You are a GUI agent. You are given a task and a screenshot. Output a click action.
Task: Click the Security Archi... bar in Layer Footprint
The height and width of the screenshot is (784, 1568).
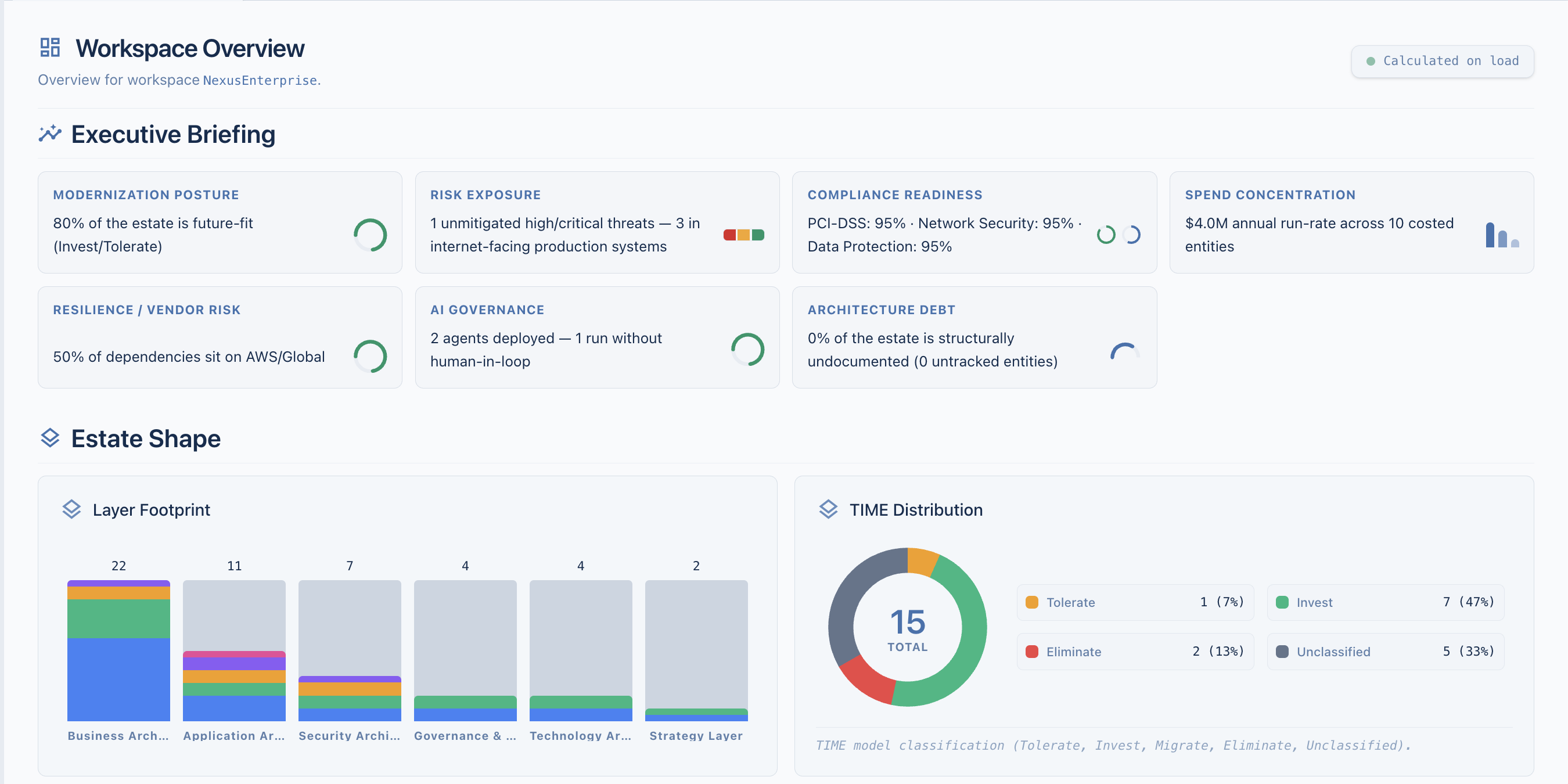click(350, 650)
